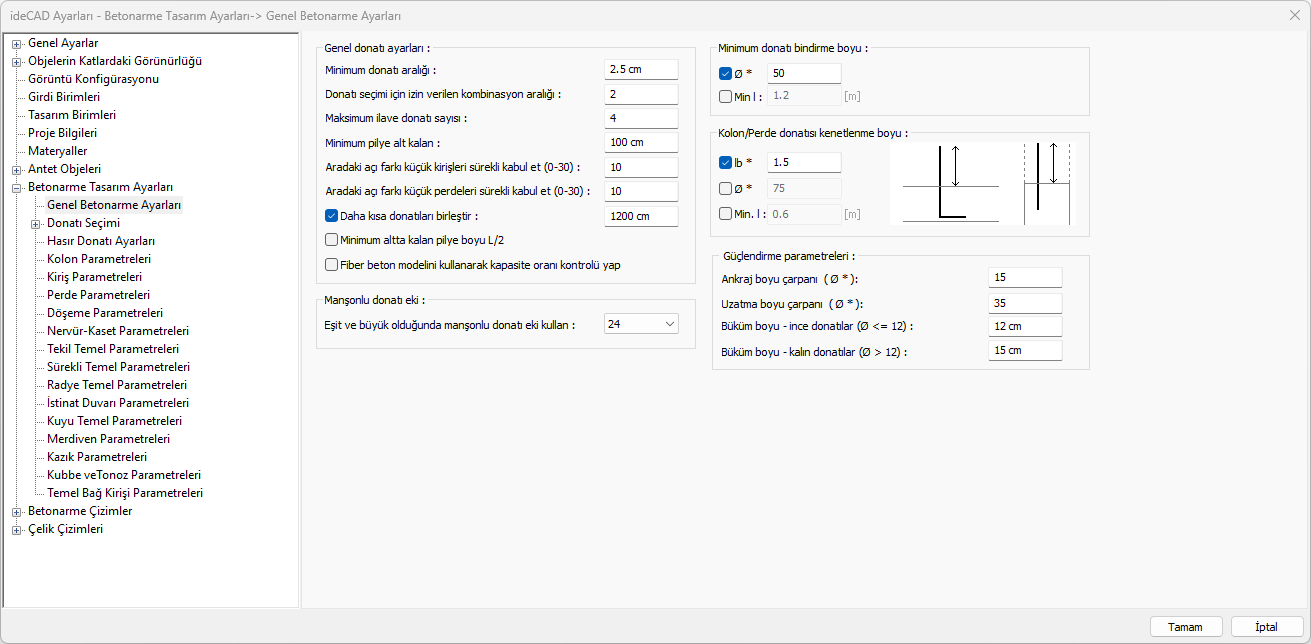Expand the Genel Ayarlar tree node
The width and height of the screenshot is (1311, 644).
pyautogui.click(x=16, y=43)
